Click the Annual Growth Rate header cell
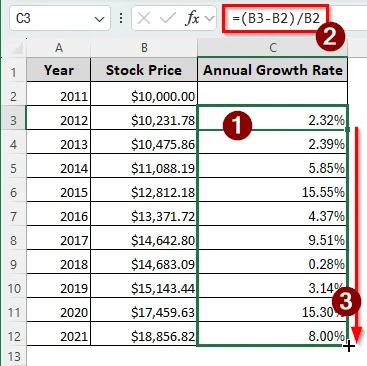Image resolution: width=367 pixels, height=366 pixels. tap(272, 70)
